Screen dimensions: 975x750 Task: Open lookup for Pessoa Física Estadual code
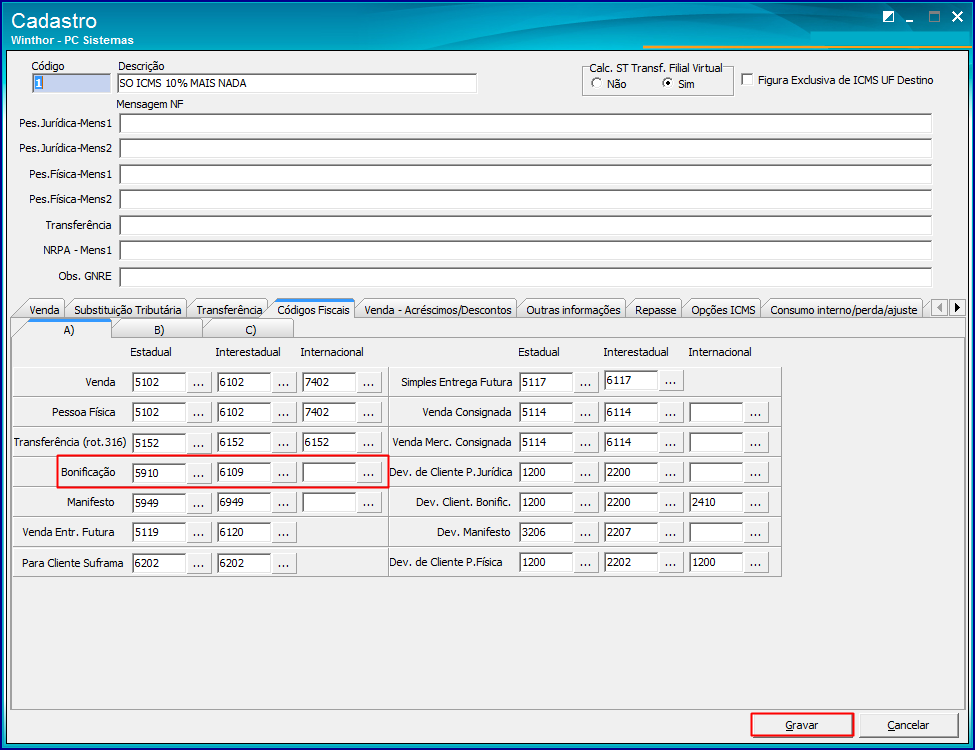pos(198,412)
